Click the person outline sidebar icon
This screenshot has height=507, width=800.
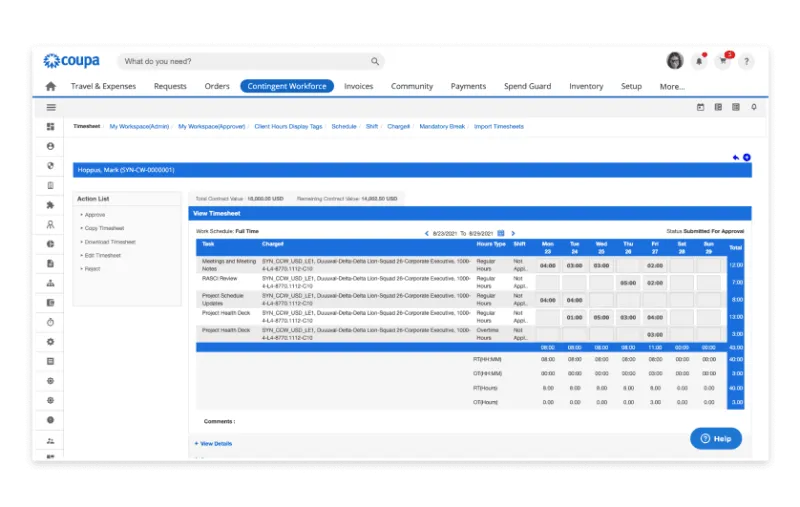(x=51, y=224)
